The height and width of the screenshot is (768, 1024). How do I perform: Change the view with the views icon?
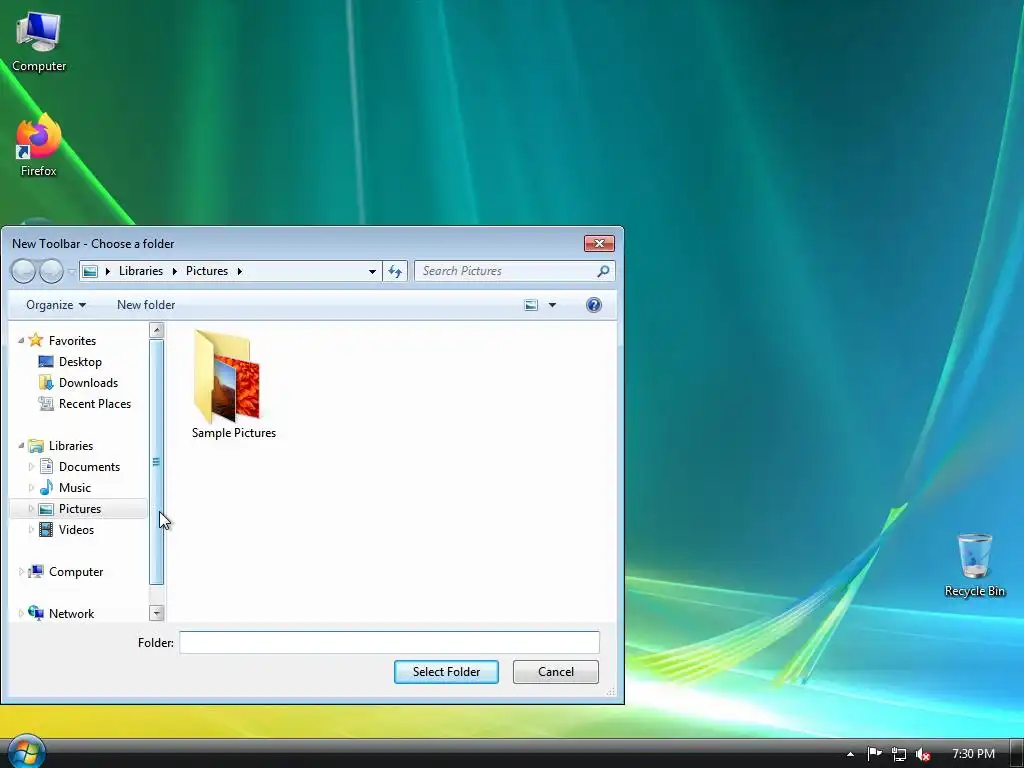(x=531, y=305)
